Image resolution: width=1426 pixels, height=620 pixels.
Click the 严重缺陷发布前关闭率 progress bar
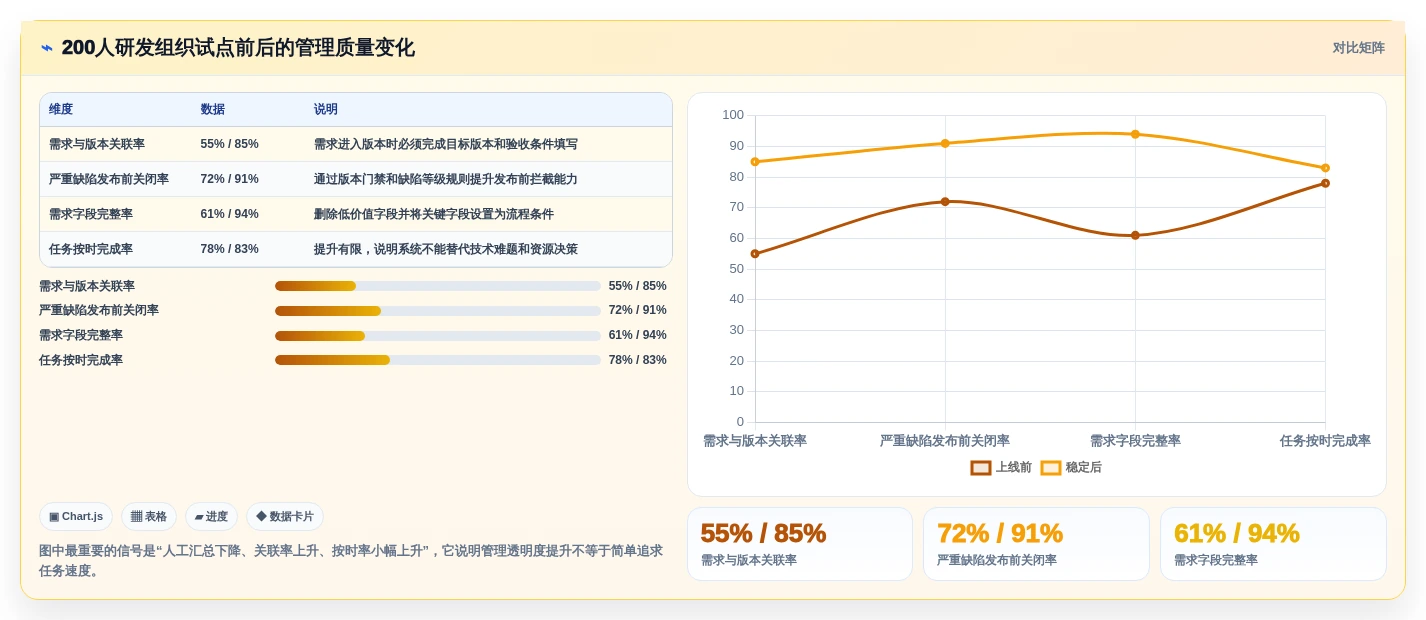point(438,311)
